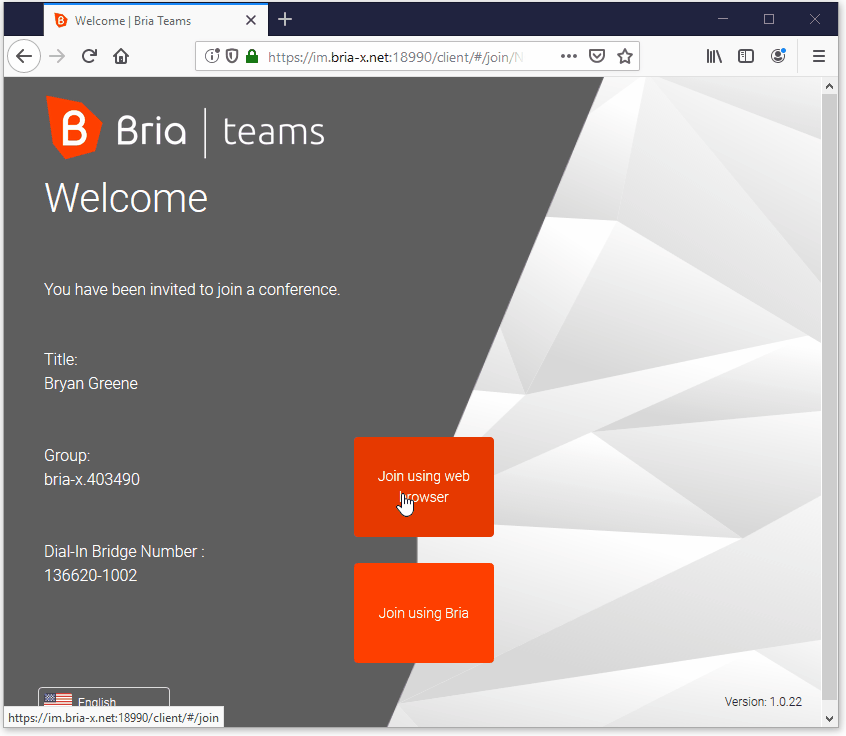Click dial-in number 136620-1002
Viewport: 846px width, 736px height.
click(x=91, y=575)
